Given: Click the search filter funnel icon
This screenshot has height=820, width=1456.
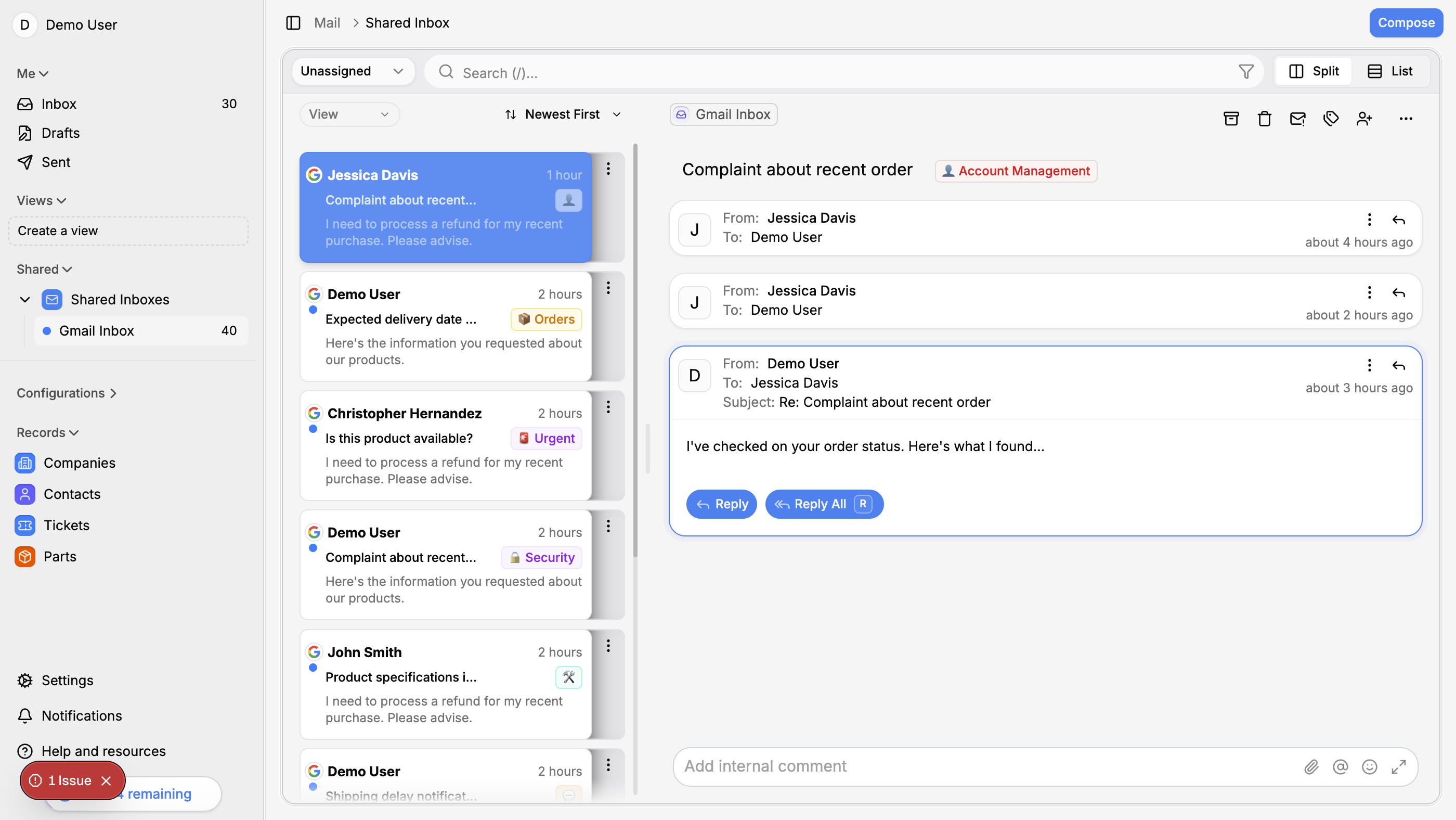Looking at the screenshot, I should pos(1246,72).
